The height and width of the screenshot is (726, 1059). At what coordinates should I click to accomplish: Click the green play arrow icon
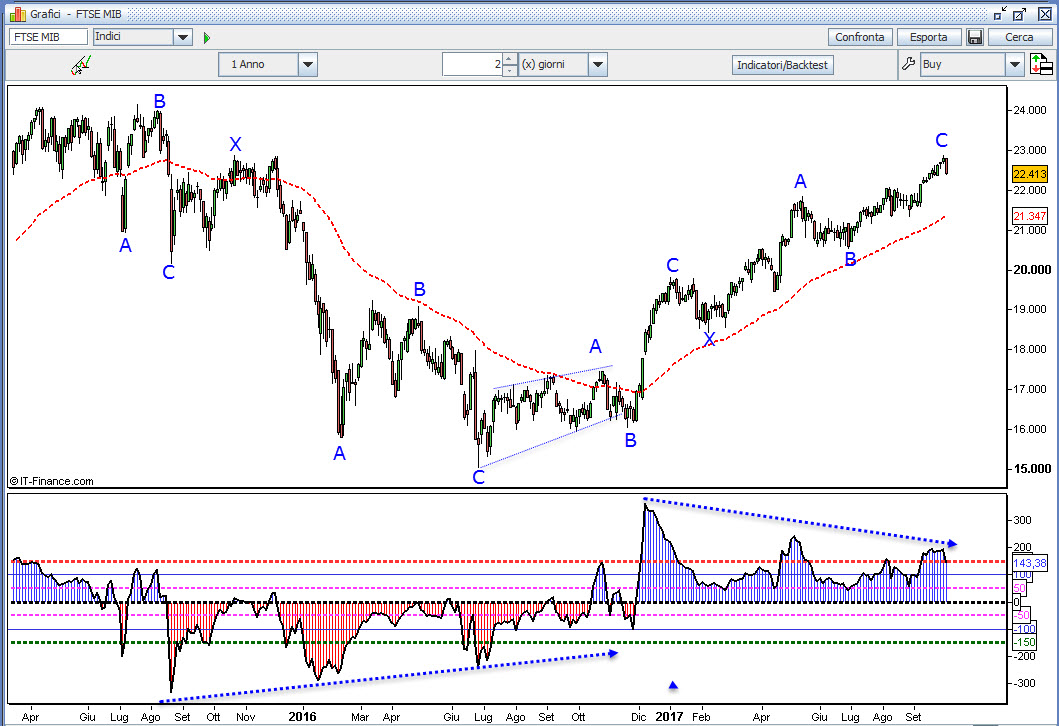(207, 38)
